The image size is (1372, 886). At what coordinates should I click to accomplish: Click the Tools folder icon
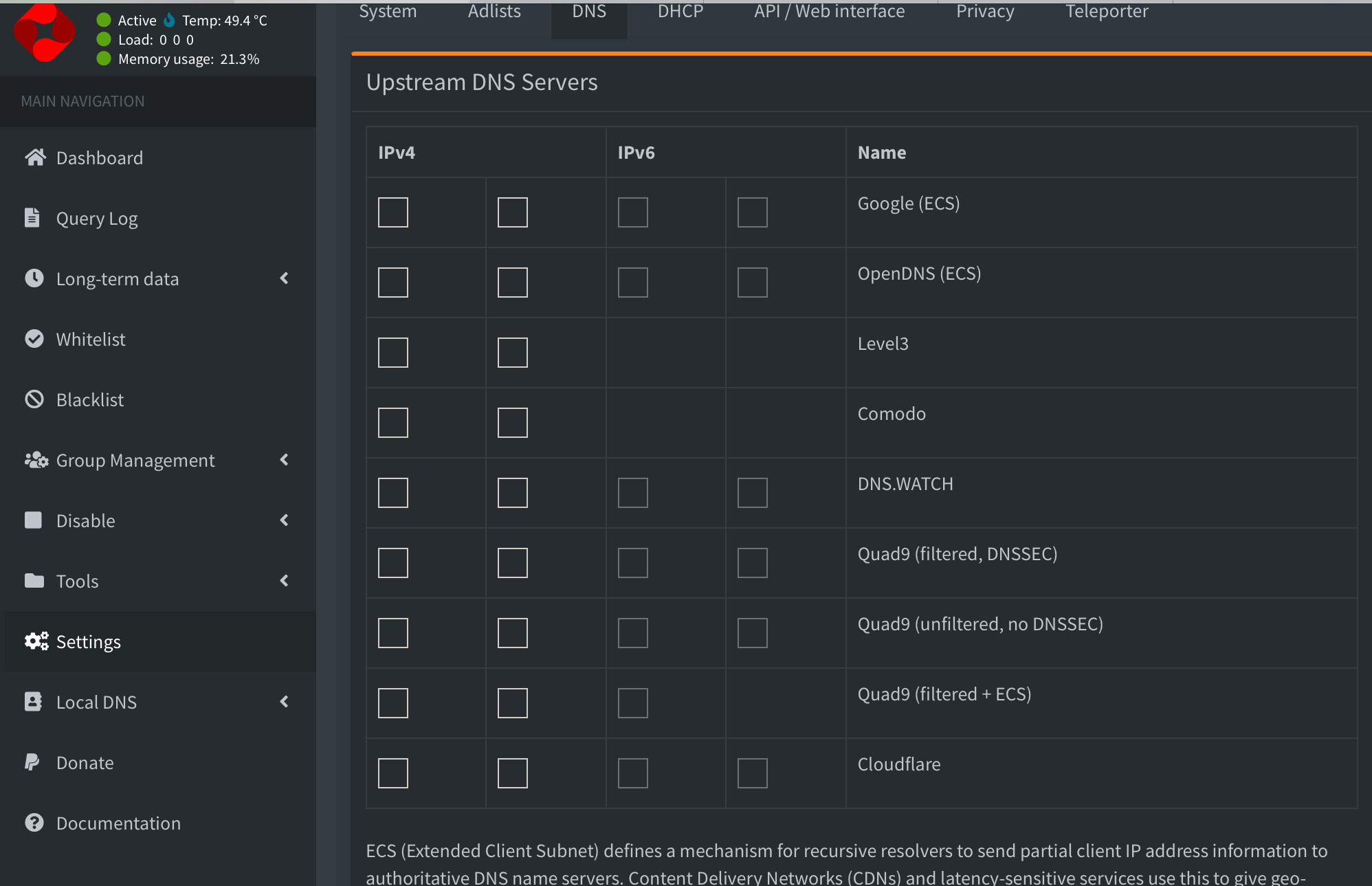pos(34,580)
